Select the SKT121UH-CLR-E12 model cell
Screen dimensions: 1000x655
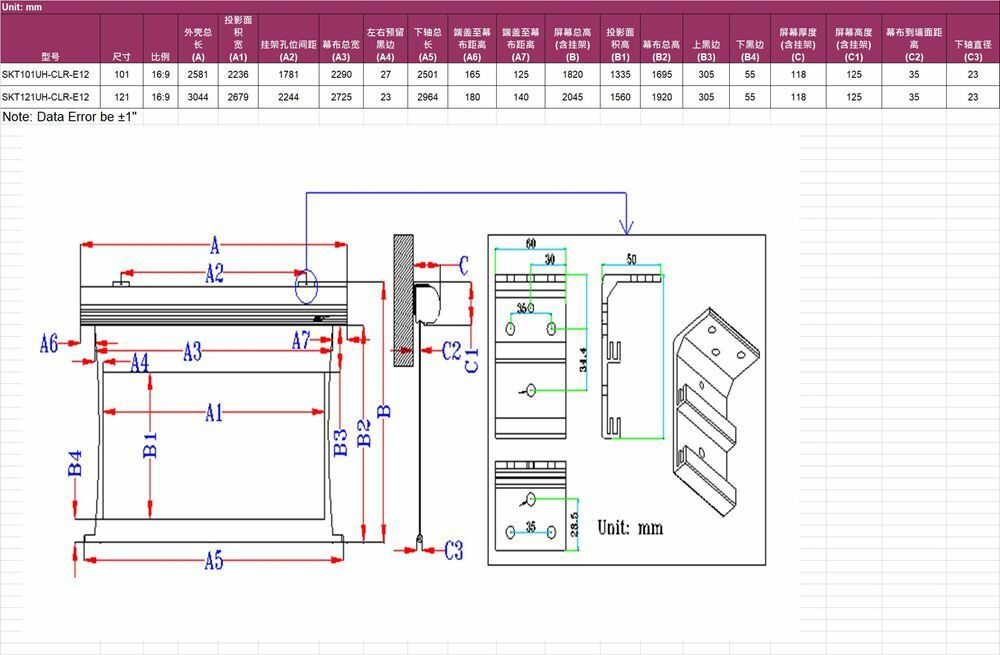[x=50, y=97]
